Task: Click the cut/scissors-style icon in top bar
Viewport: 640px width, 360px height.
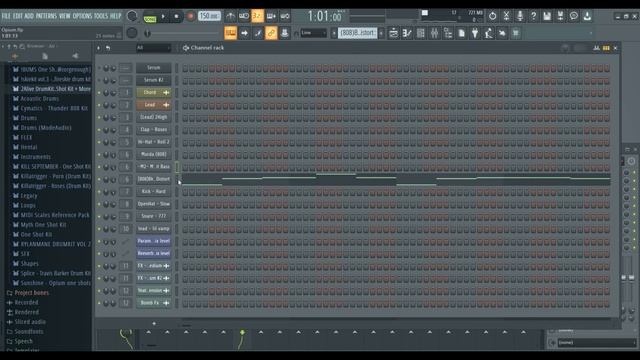Action: 506,16
